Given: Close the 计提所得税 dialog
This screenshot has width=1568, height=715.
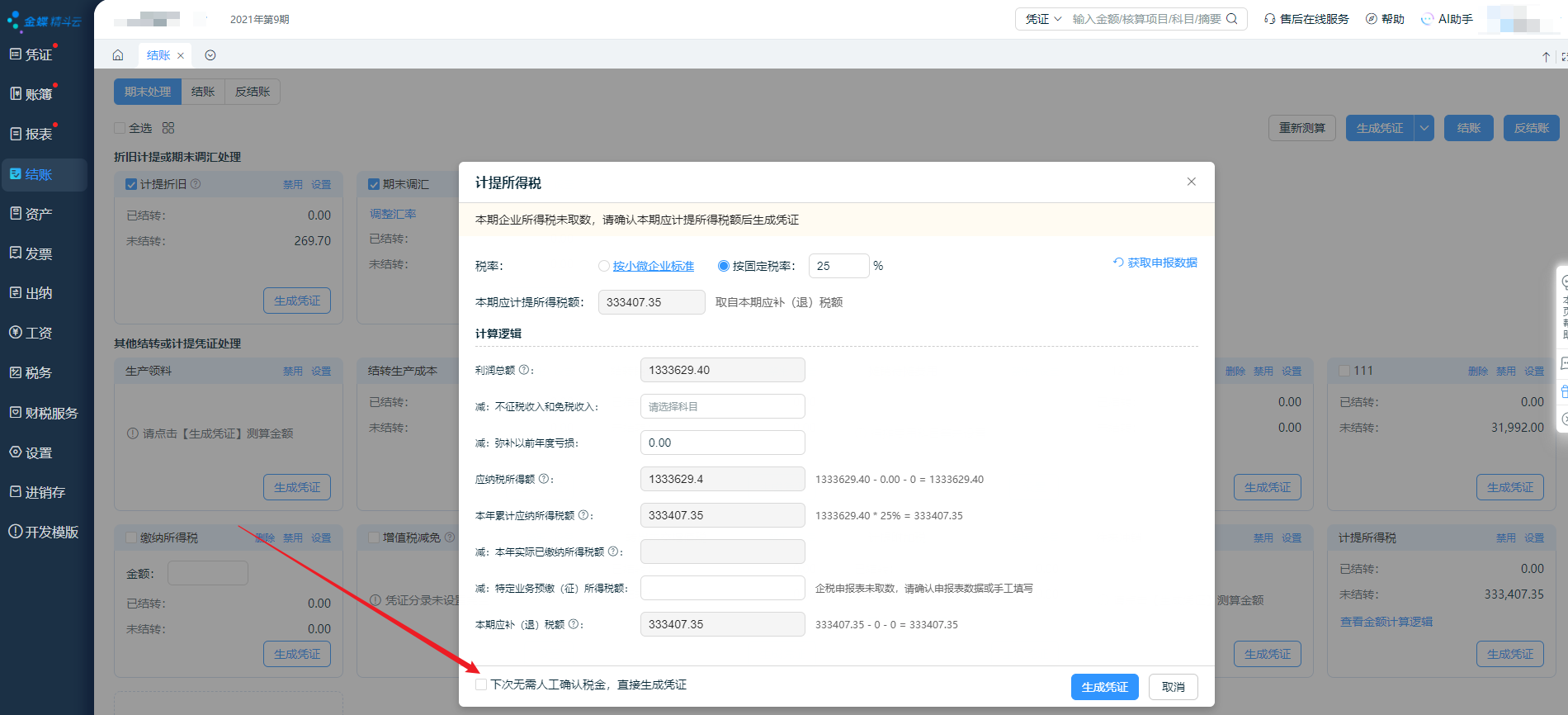Looking at the screenshot, I should [1191, 182].
